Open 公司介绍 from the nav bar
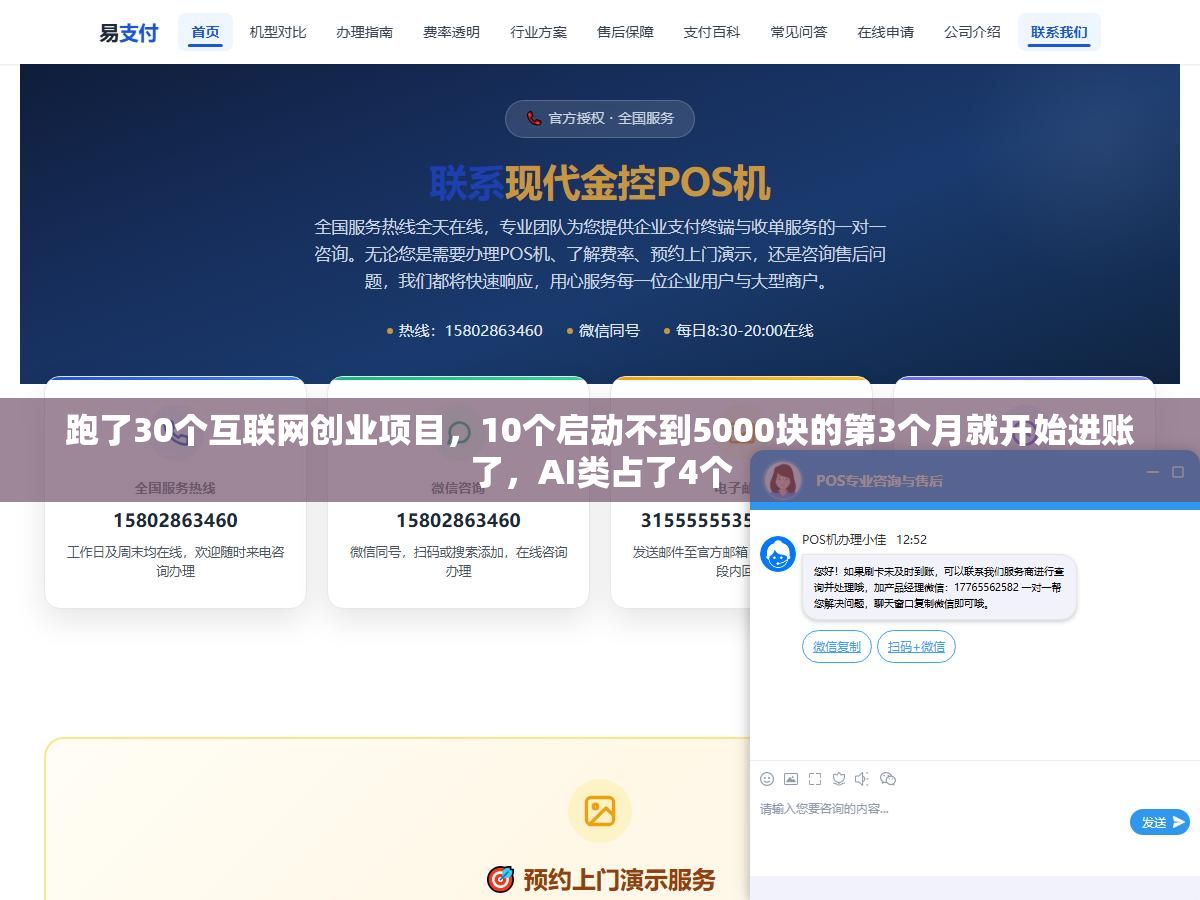Screen dimensions: 1200x900 (x=972, y=32)
